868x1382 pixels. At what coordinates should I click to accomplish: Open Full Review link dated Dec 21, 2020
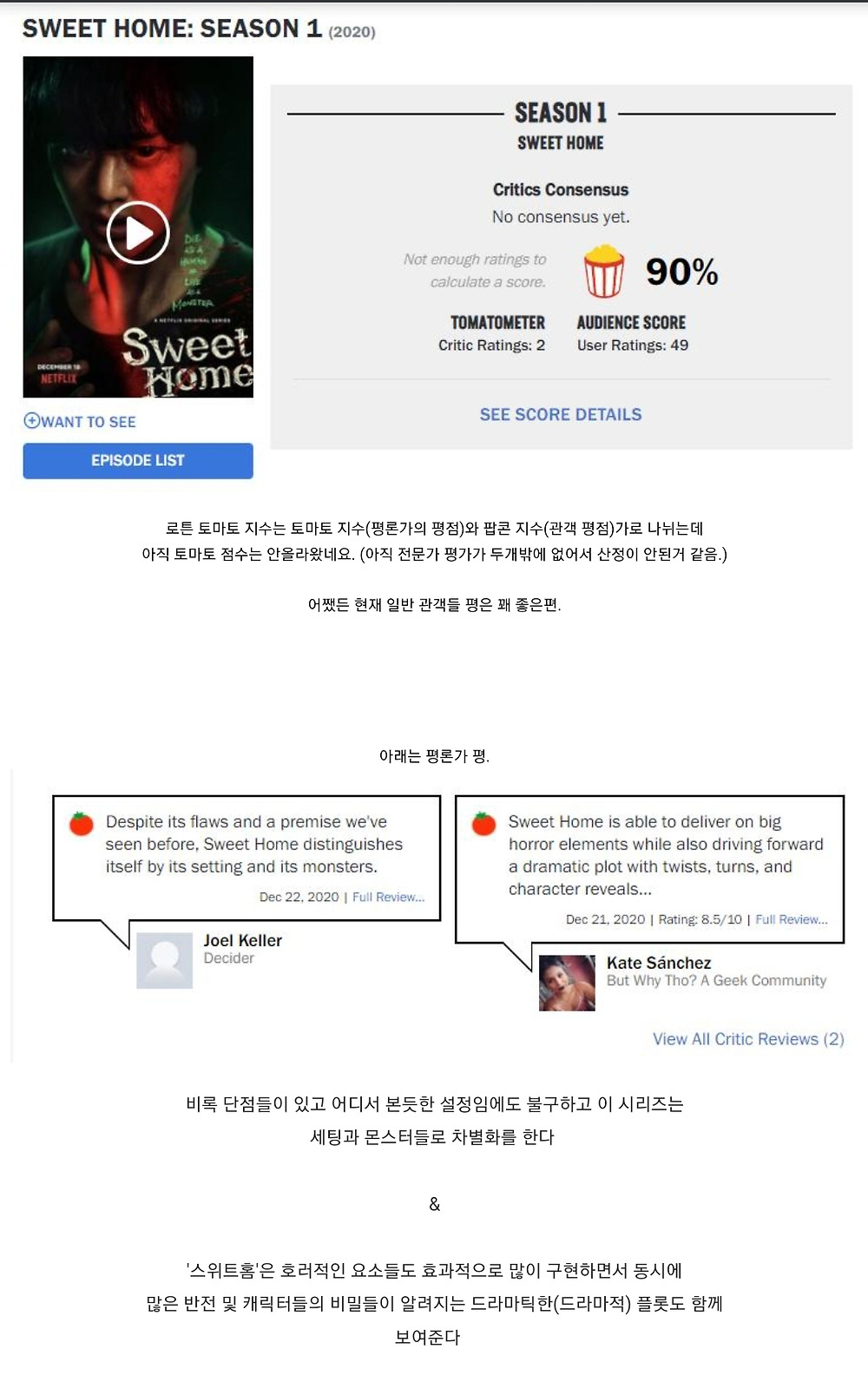point(792,919)
